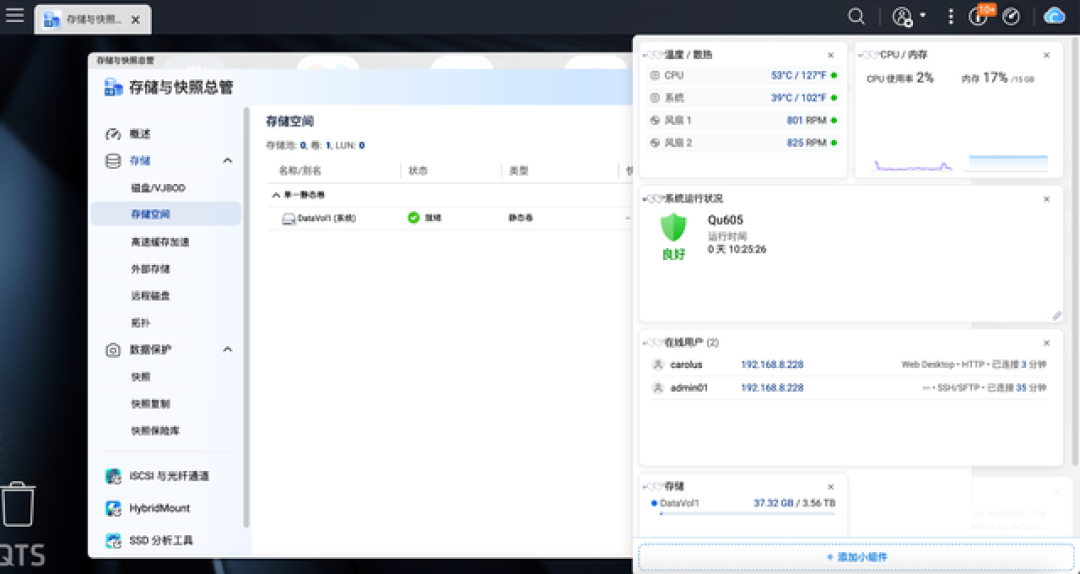Click the CPU temperature row icon
1080x574 pixels.
tap(655, 75)
